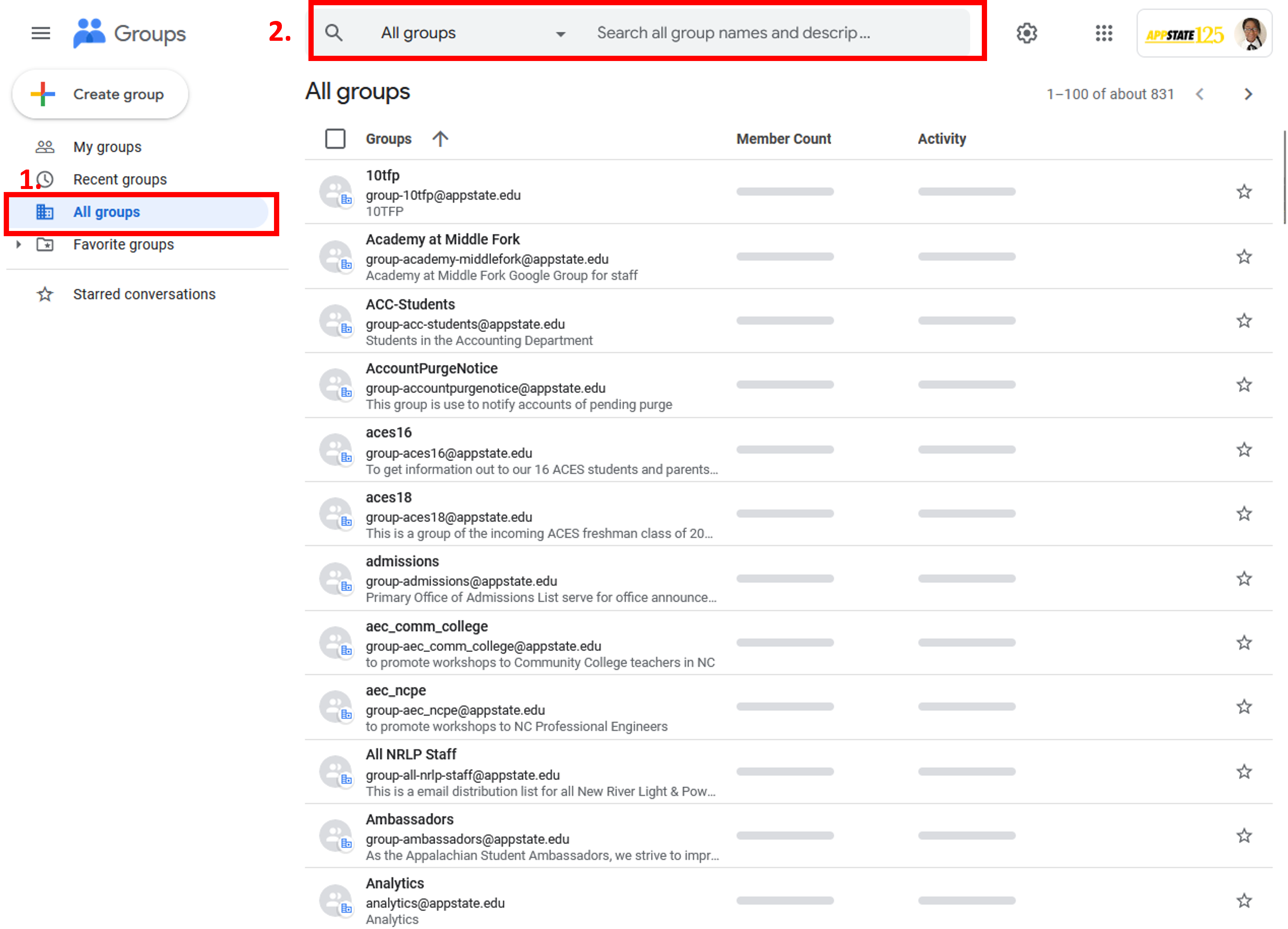This screenshot has width=1288, height=929.
Task: Click the page vertical scrollbar
Action: pos(1284,177)
